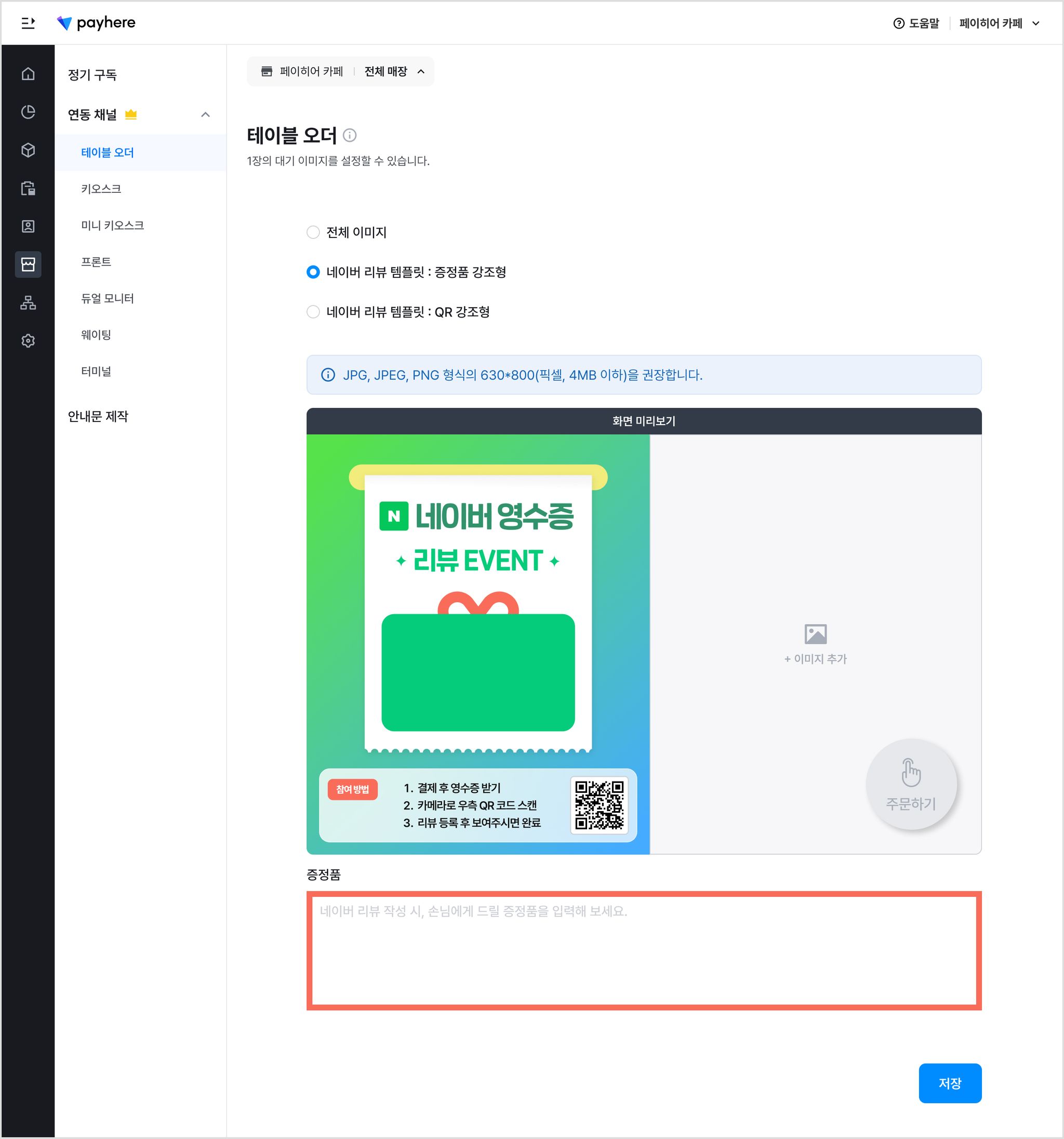
Task: Open the person badge customer icon
Action: 28,227
